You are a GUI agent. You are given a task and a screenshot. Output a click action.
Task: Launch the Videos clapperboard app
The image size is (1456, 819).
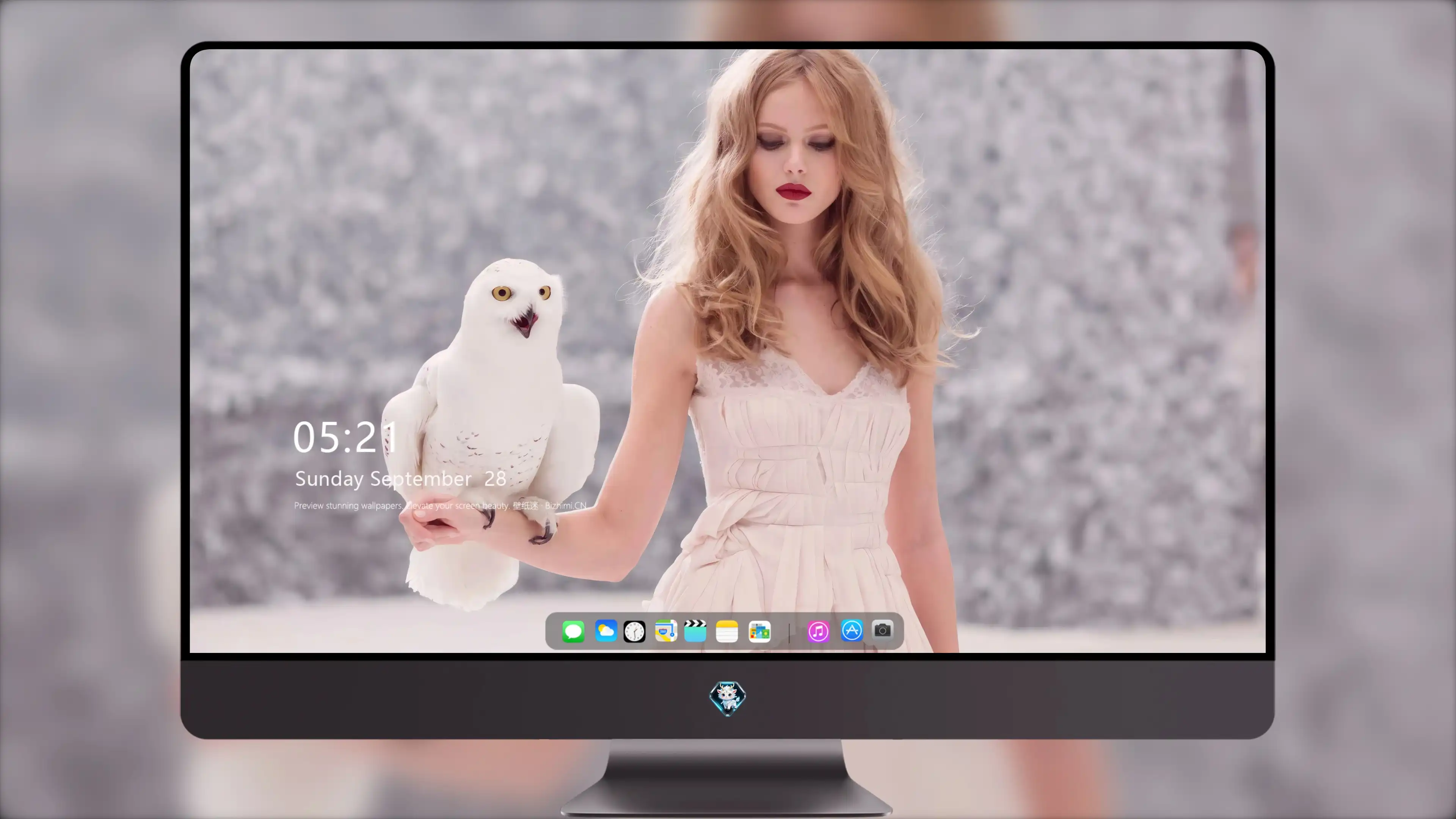click(695, 630)
